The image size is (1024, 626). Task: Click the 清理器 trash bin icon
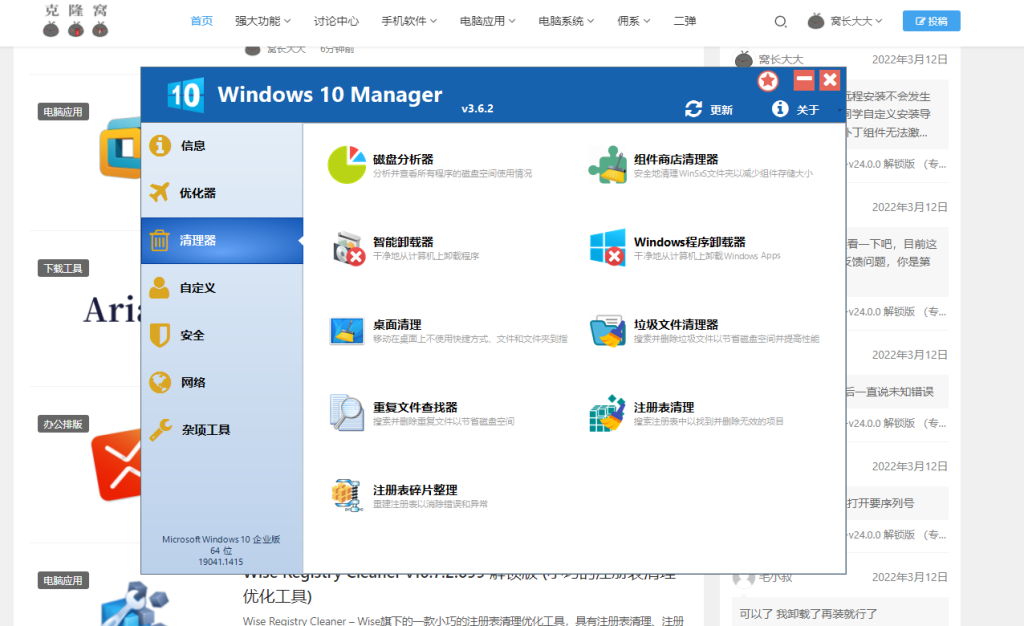point(159,240)
